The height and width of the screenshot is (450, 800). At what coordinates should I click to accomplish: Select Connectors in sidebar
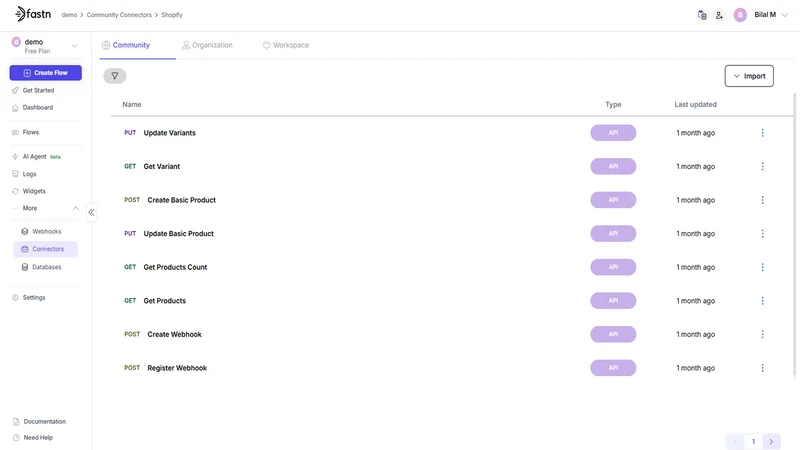click(x=45, y=249)
